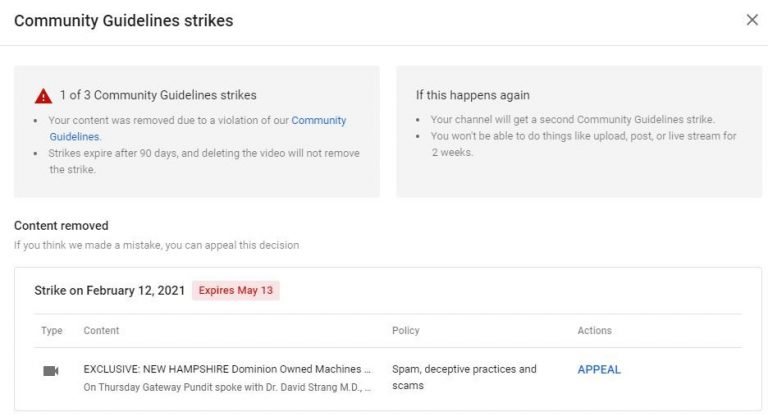Click the video description about Gateway Pundit

pyautogui.click(x=227, y=387)
